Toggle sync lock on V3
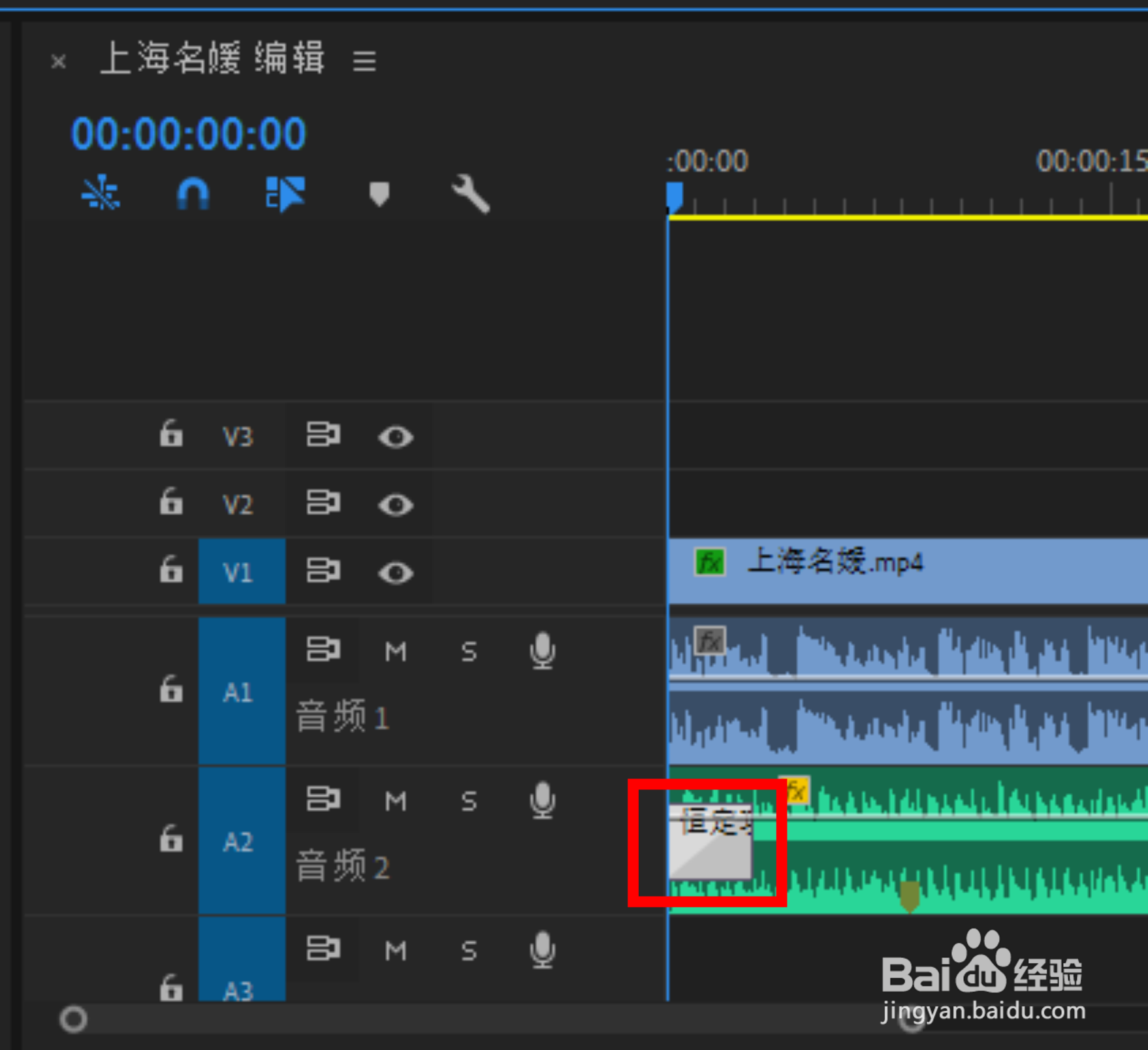 pos(323,434)
